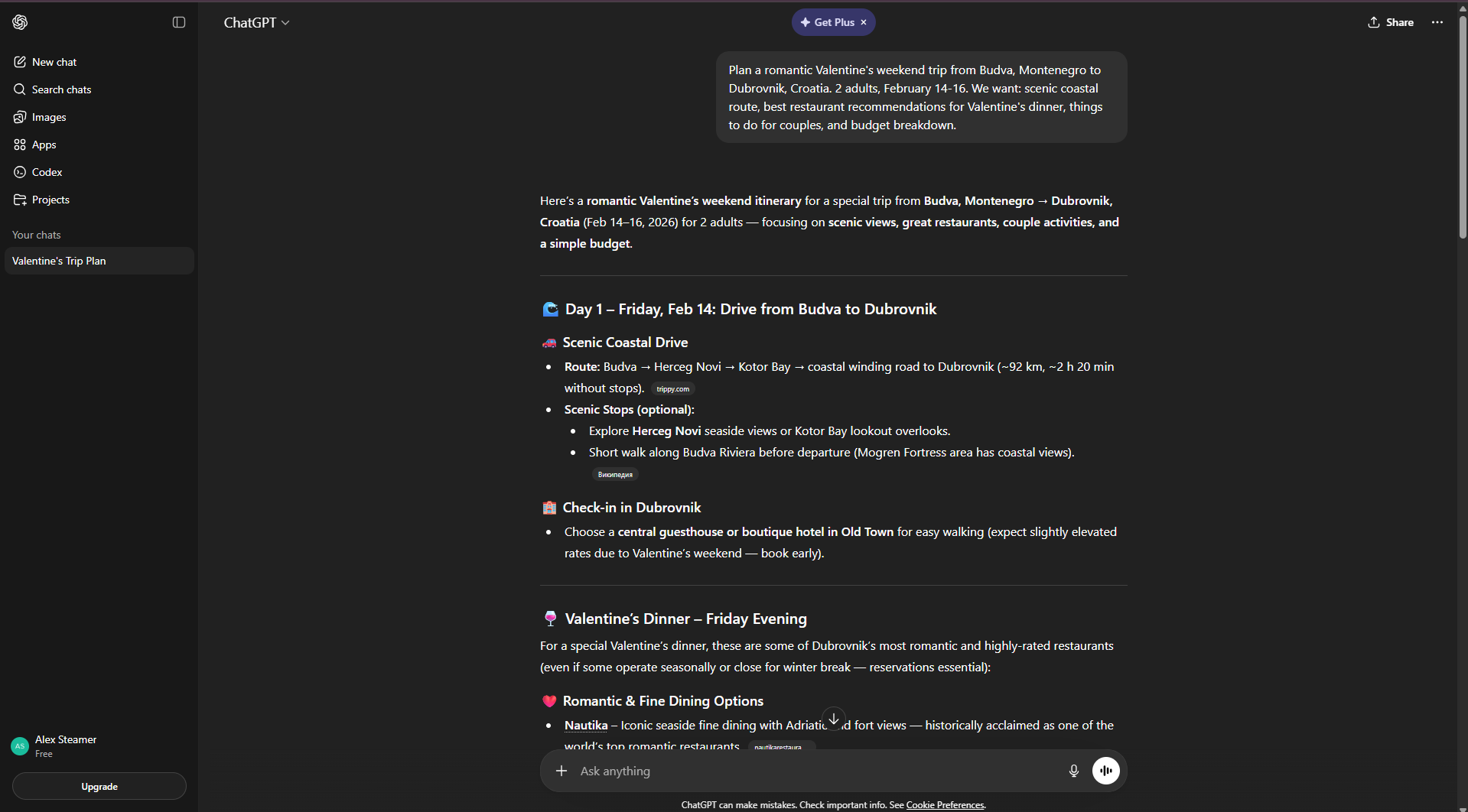Open the three-dot more options menu

point(1437,22)
